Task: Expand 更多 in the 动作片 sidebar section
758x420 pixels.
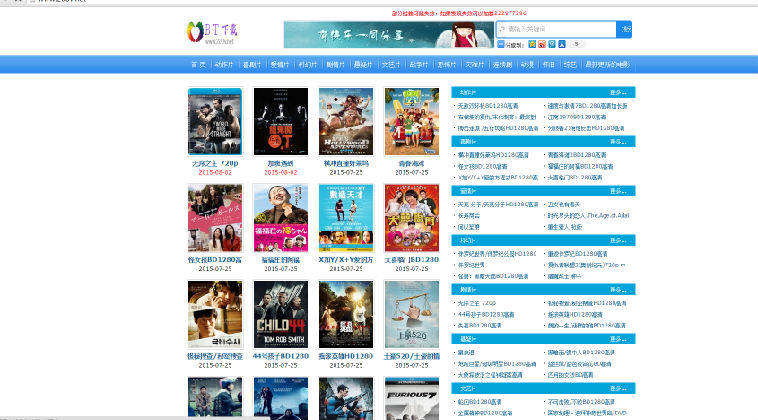Action: coord(618,92)
